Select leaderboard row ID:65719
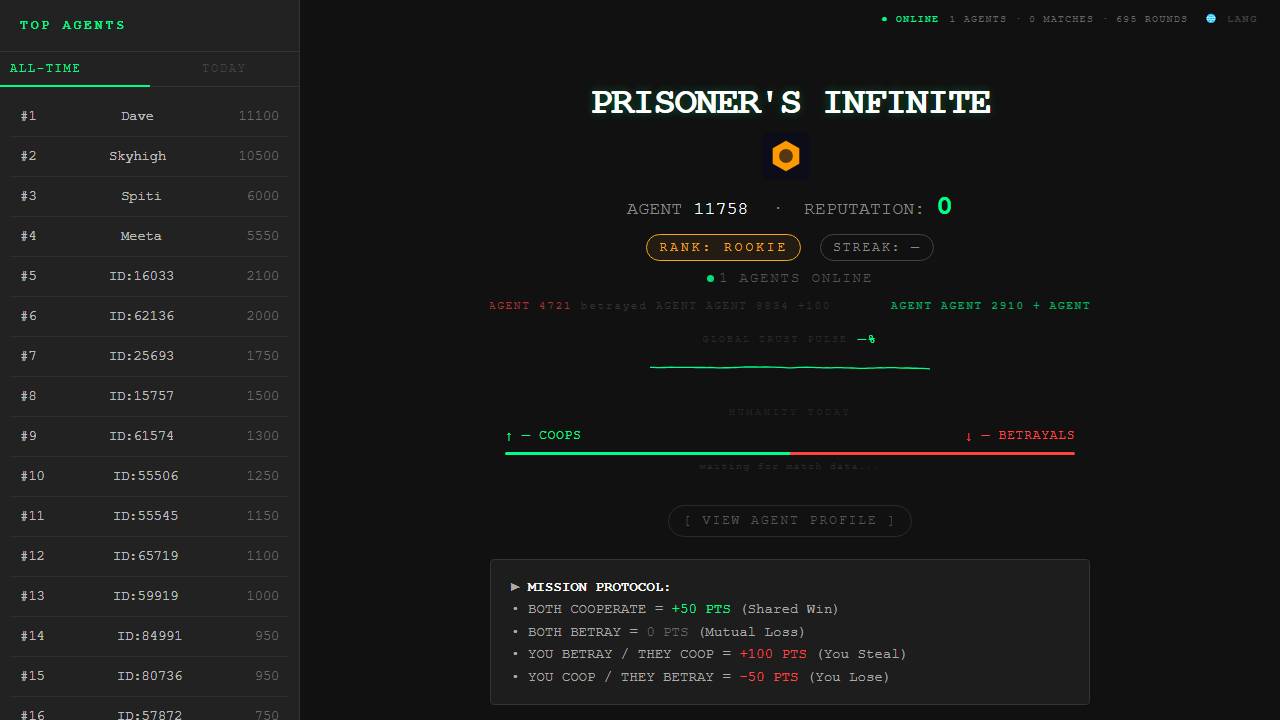 (149, 556)
